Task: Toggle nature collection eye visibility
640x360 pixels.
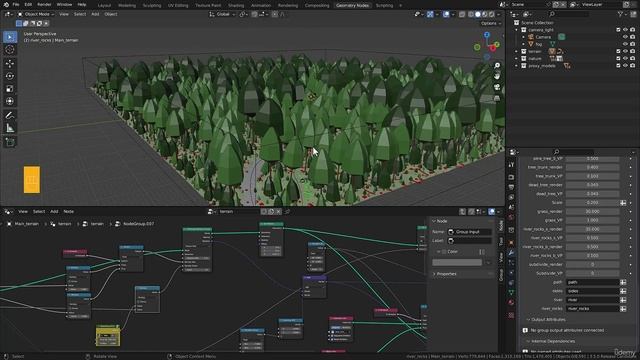Action: (x=625, y=58)
